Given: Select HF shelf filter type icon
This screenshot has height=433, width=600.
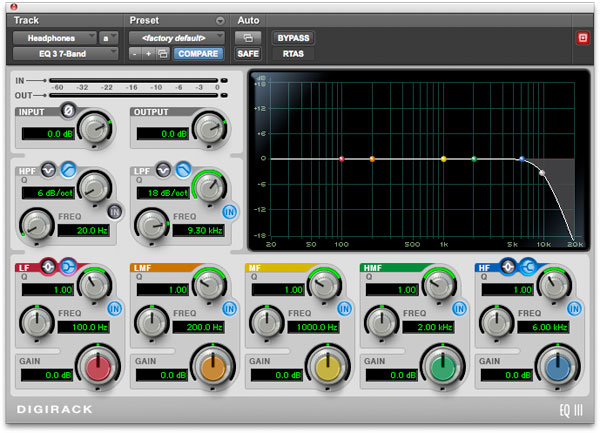Looking at the screenshot, I should (x=528, y=267).
